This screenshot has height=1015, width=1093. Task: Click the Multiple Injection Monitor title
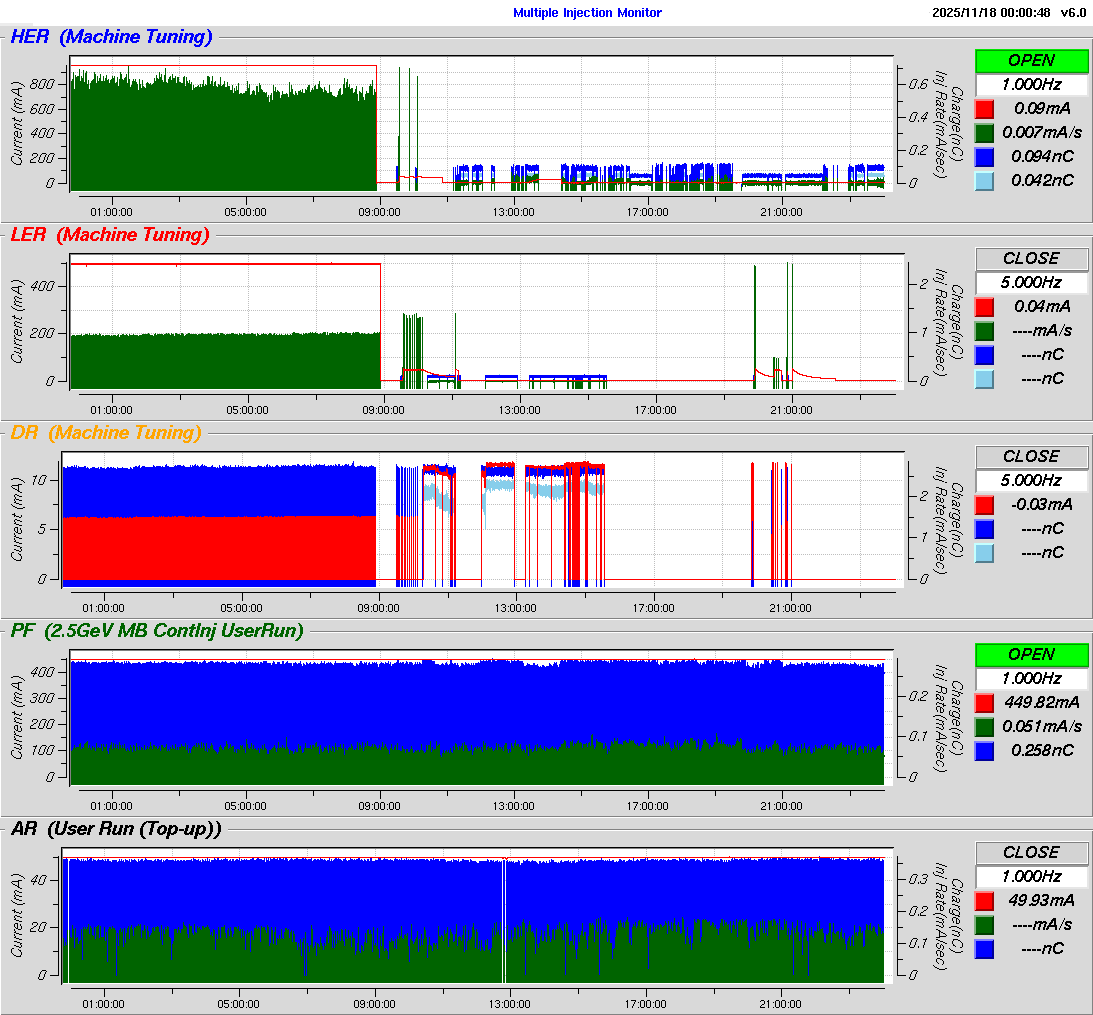(587, 13)
